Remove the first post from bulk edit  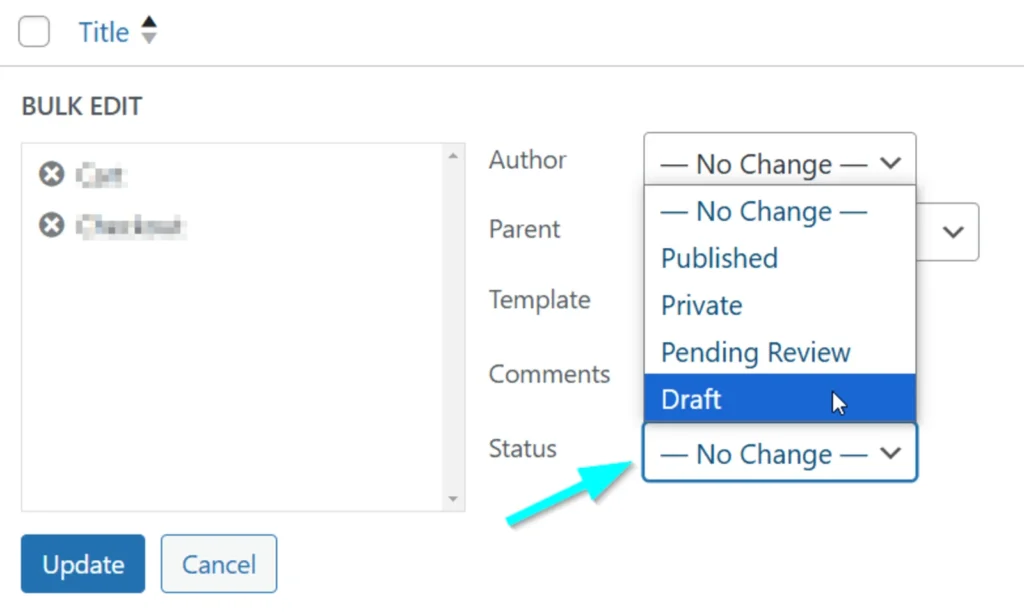click(51, 173)
